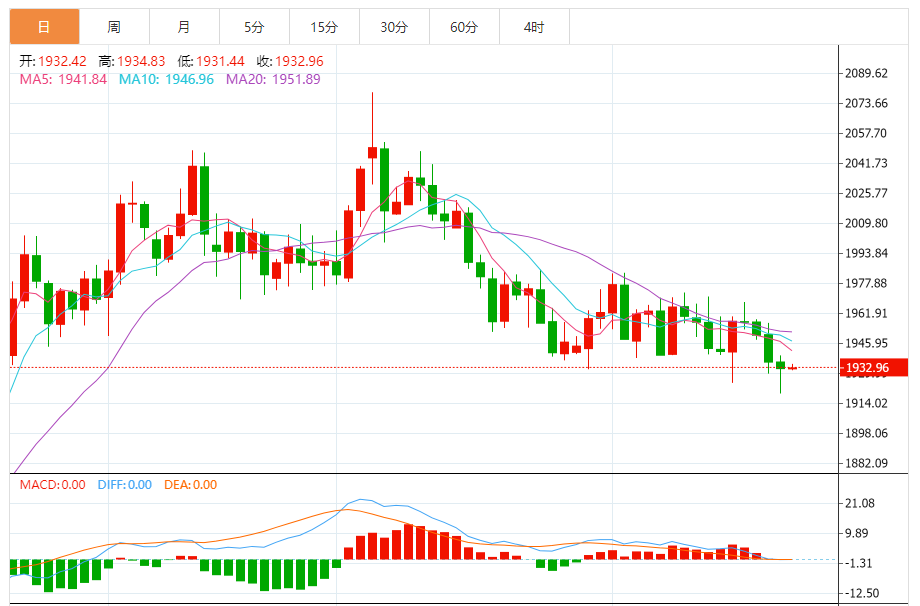Click the 1914.02 price axis label
This screenshot has width=920, height=606.
(x=866, y=403)
